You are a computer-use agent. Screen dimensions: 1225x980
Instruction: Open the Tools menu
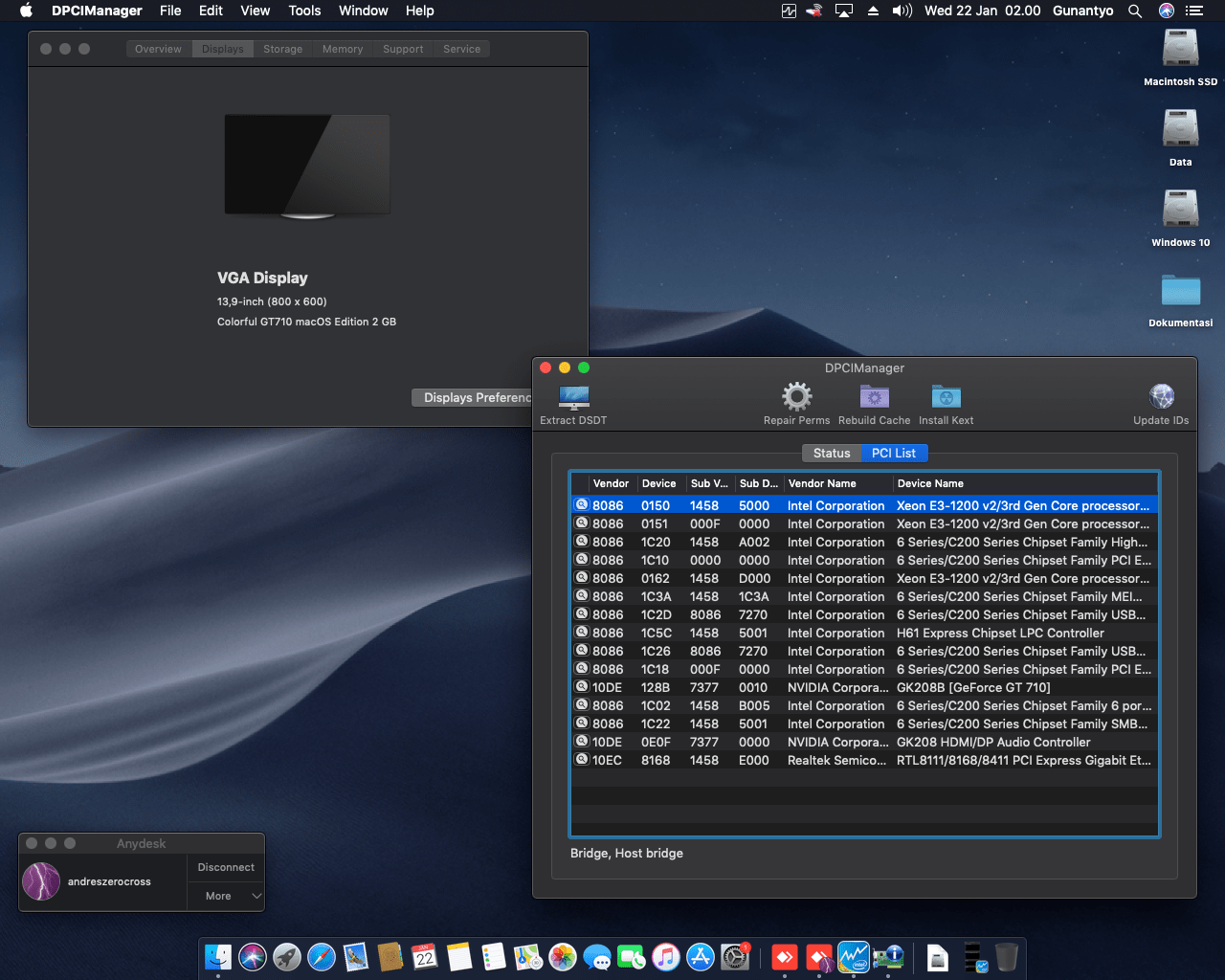tap(304, 11)
